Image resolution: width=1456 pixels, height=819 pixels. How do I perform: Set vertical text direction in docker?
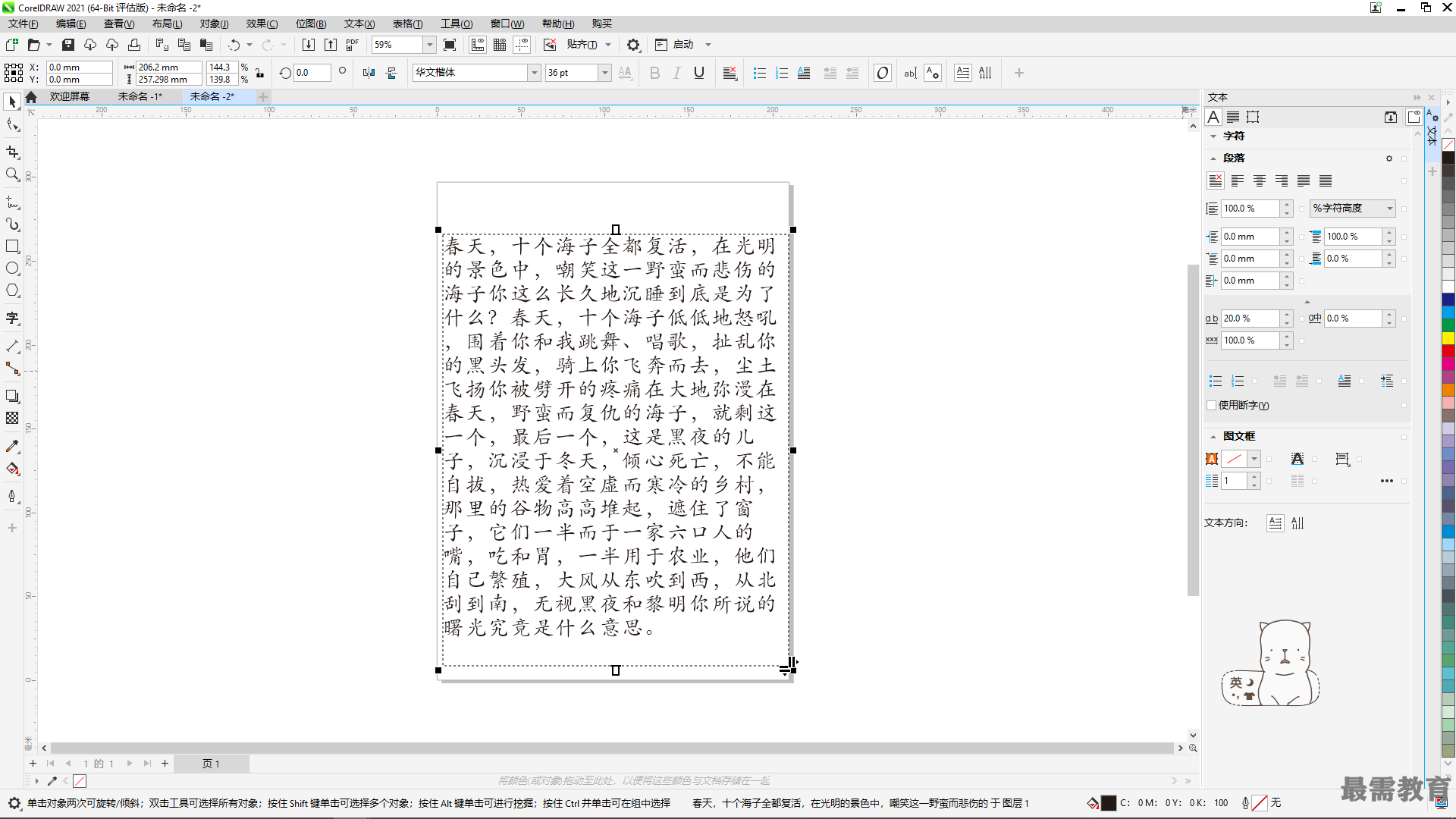(x=1298, y=522)
